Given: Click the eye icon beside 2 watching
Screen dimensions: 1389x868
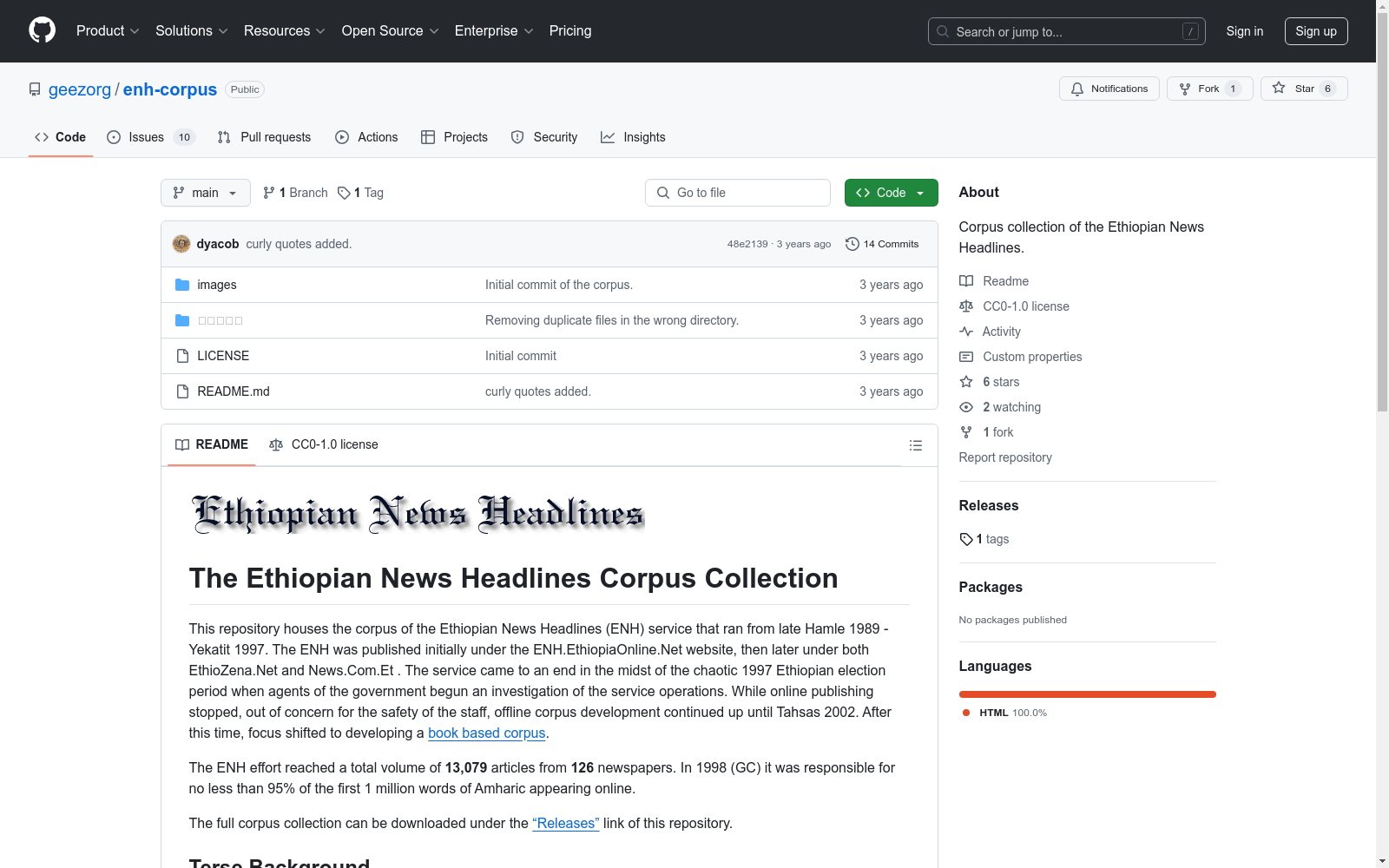Looking at the screenshot, I should pos(966,407).
